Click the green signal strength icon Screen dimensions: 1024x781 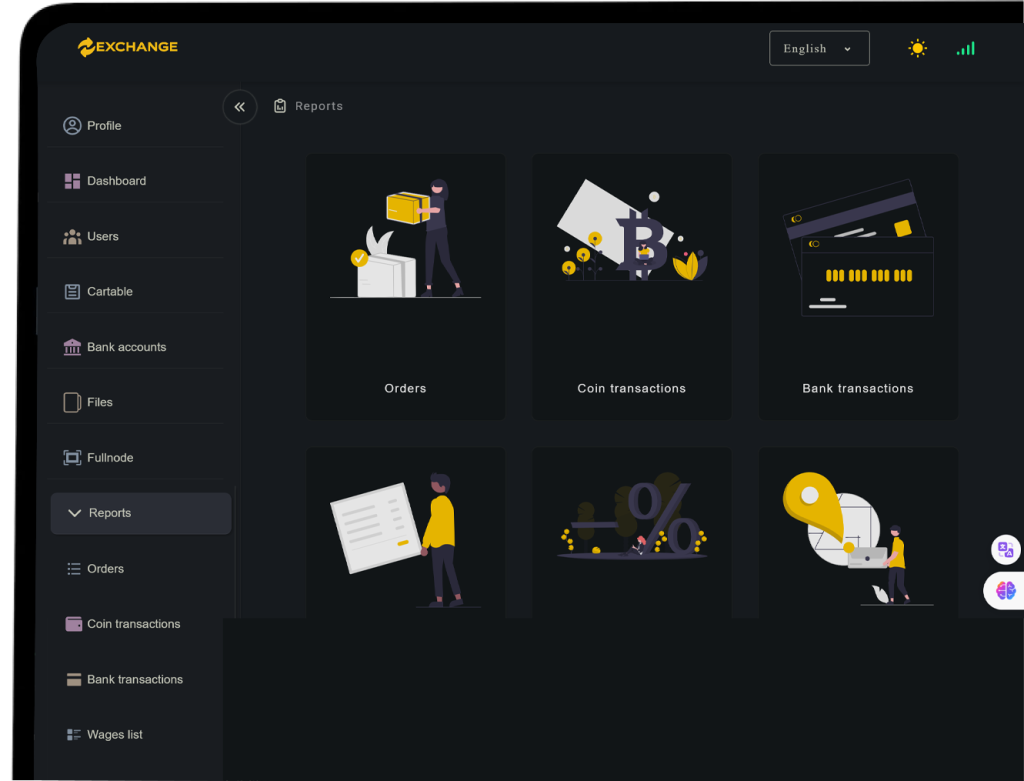pos(965,48)
